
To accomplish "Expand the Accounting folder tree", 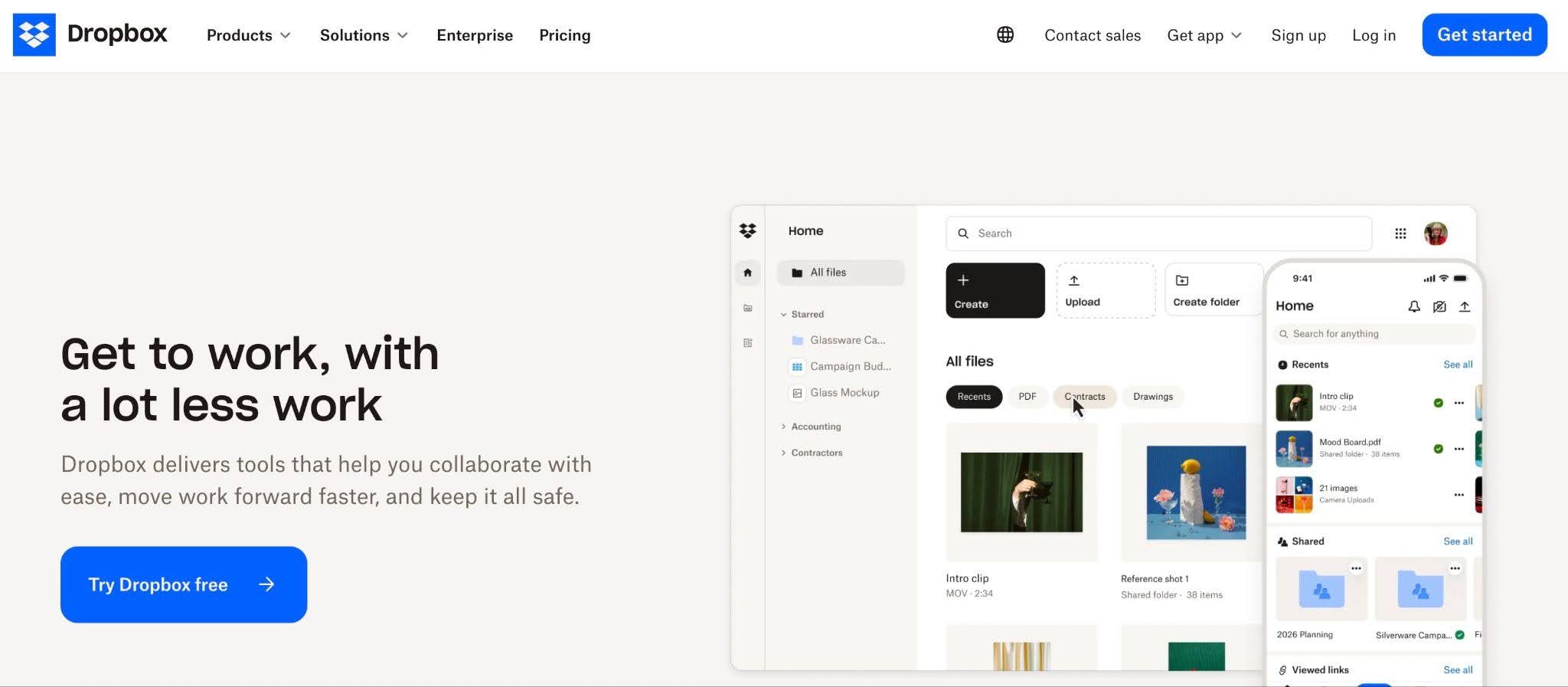I will point(783,427).
